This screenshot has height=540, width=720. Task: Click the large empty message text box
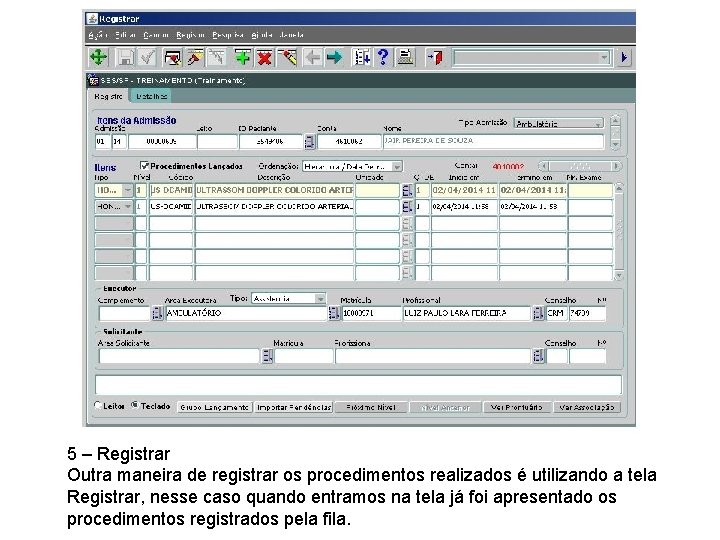pos(358,385)
